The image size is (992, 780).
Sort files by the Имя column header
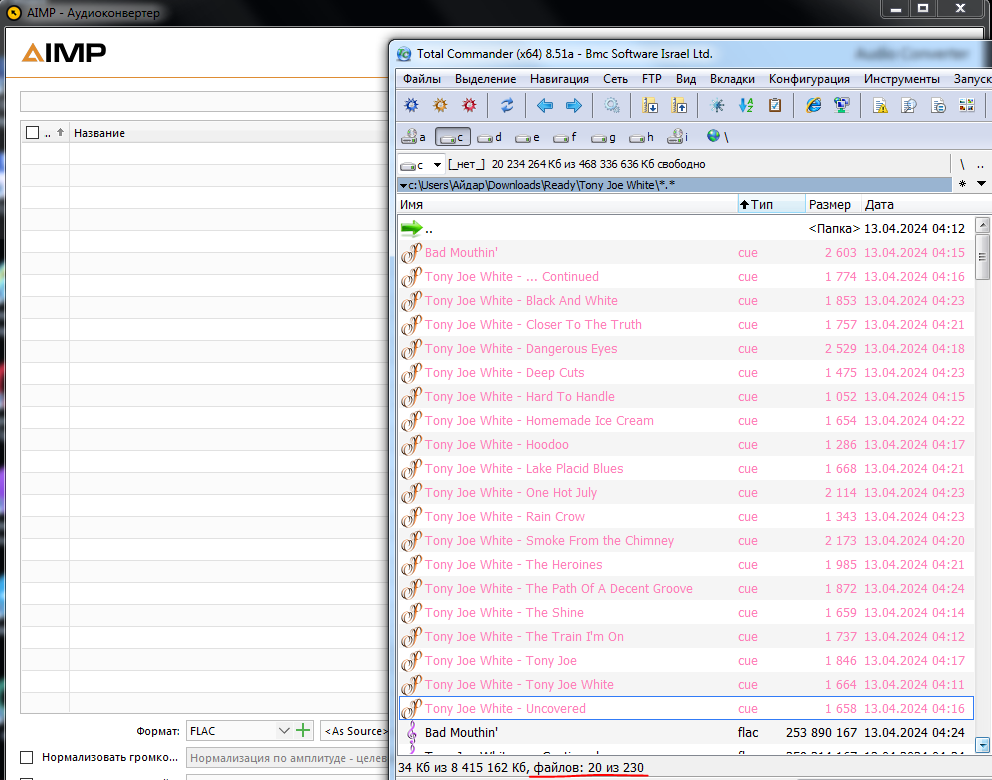(567, 204)
